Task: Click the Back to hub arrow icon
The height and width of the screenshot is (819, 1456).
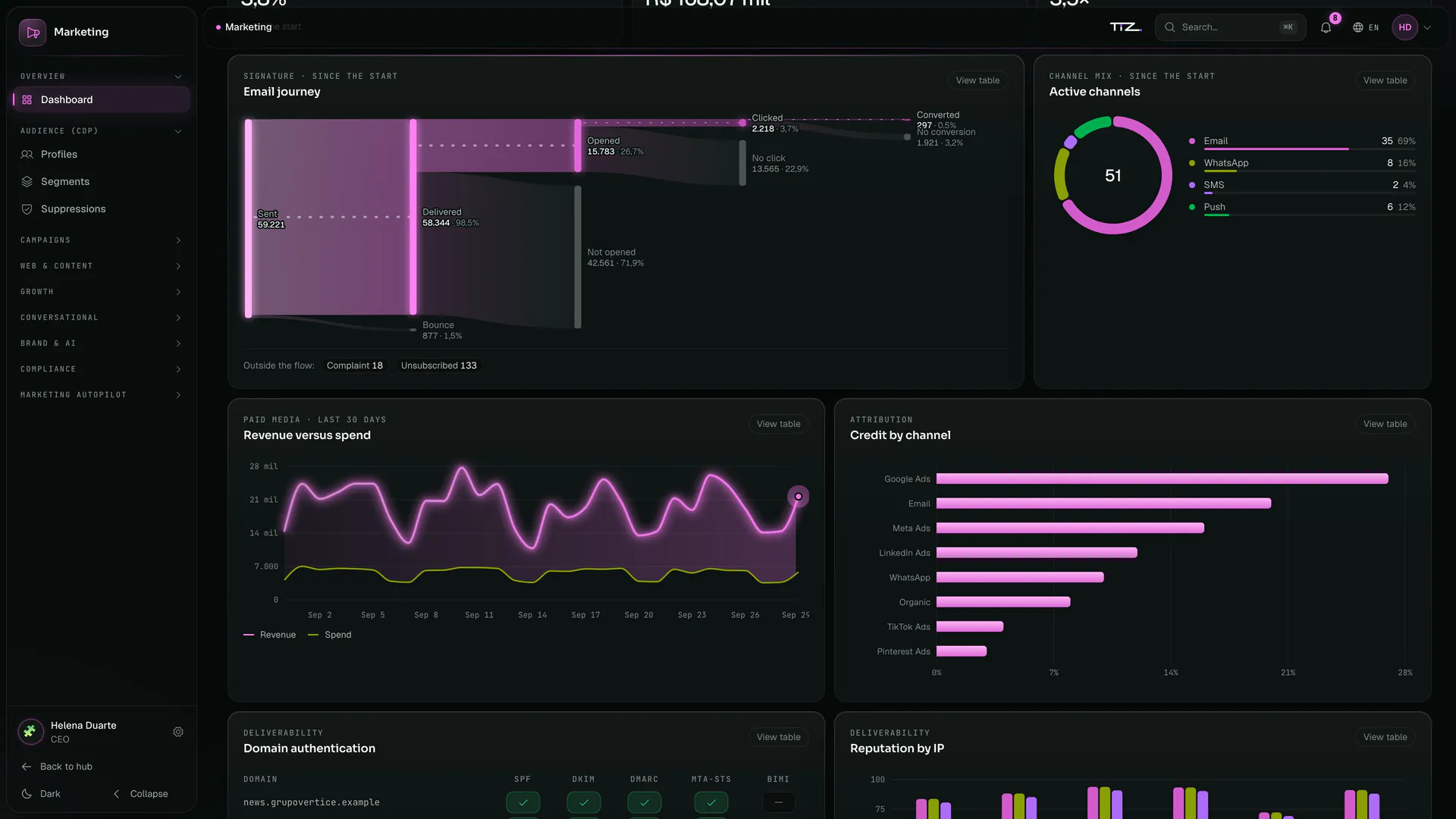Action: pos(27,767)
